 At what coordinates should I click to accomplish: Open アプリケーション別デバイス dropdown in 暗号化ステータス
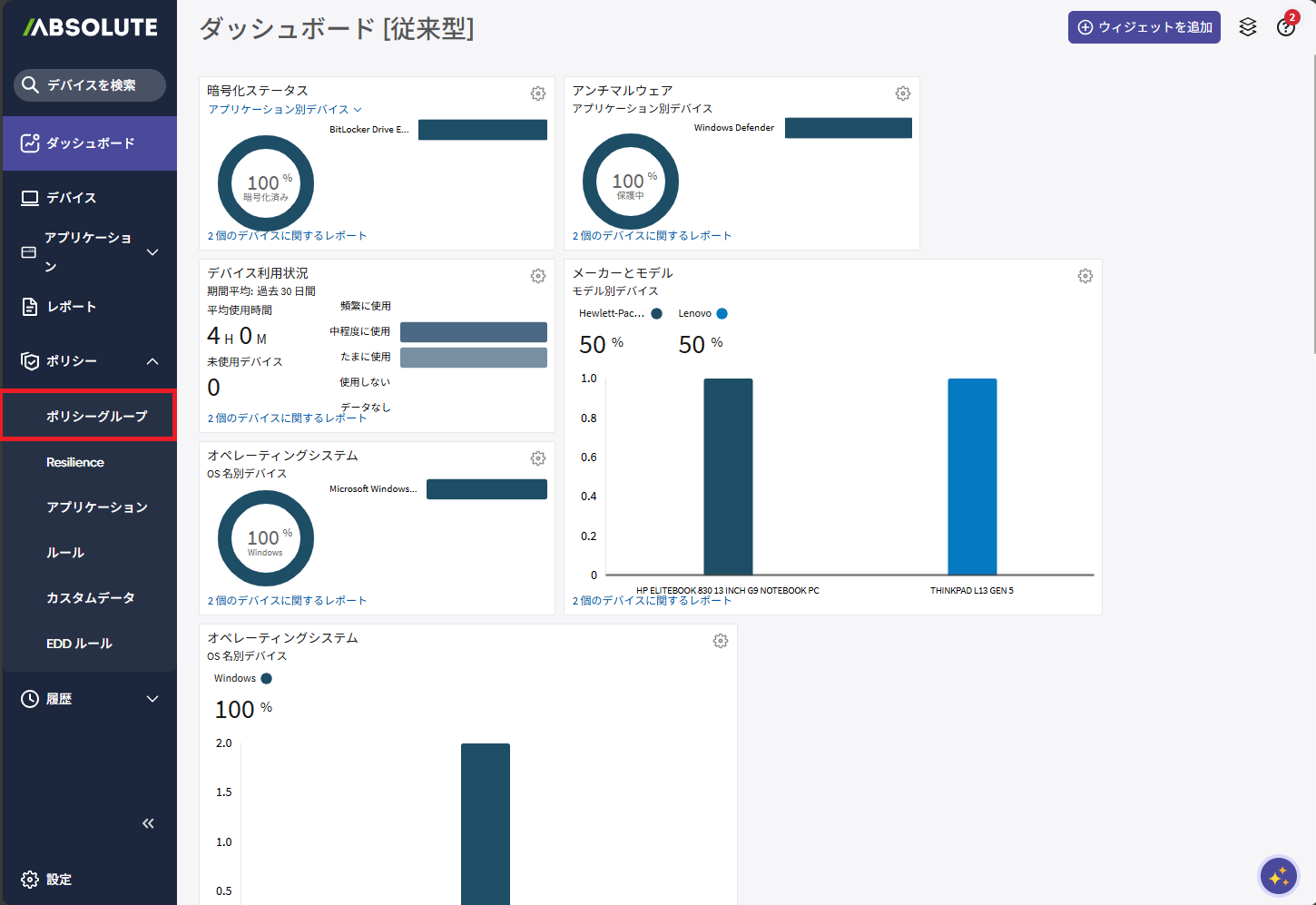285,110
